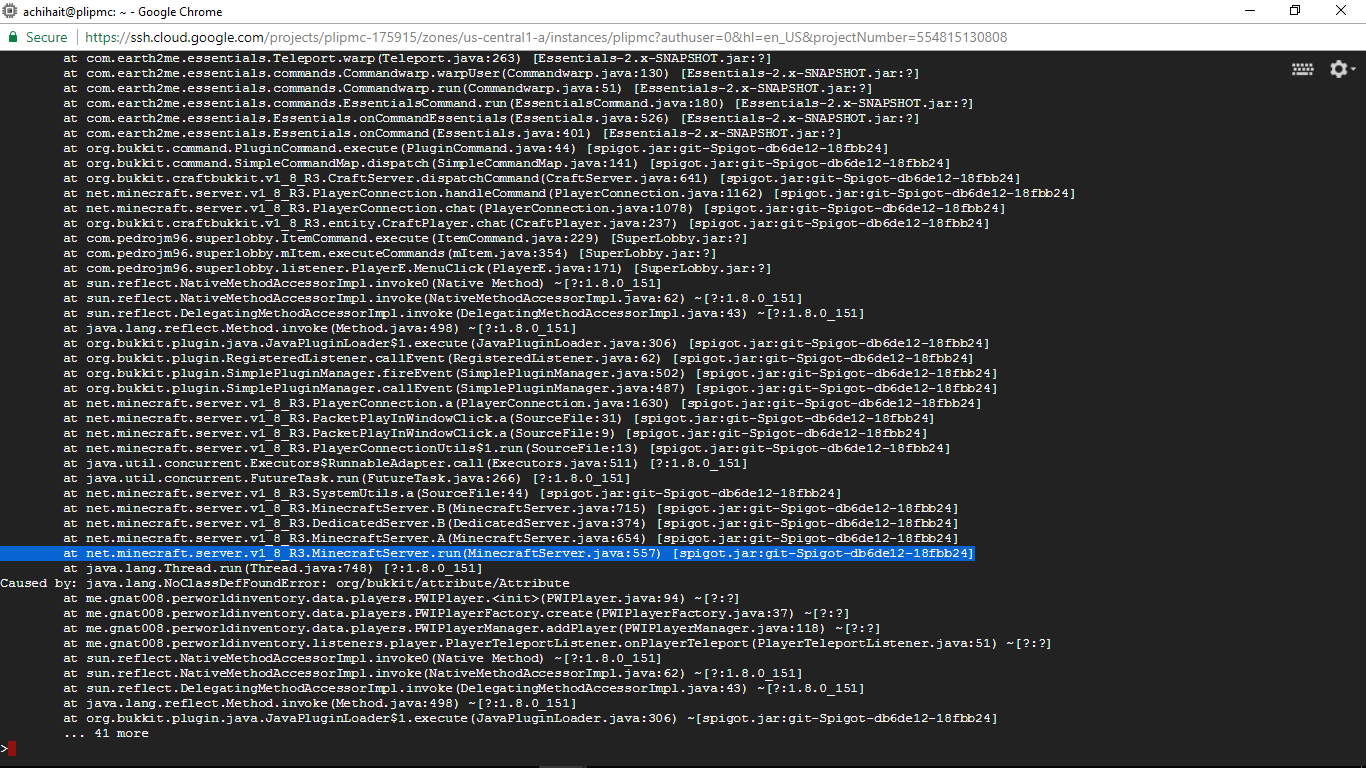Click the SimplePluginManager.callEvent line

pyautogui.click(x=530, y=388)
